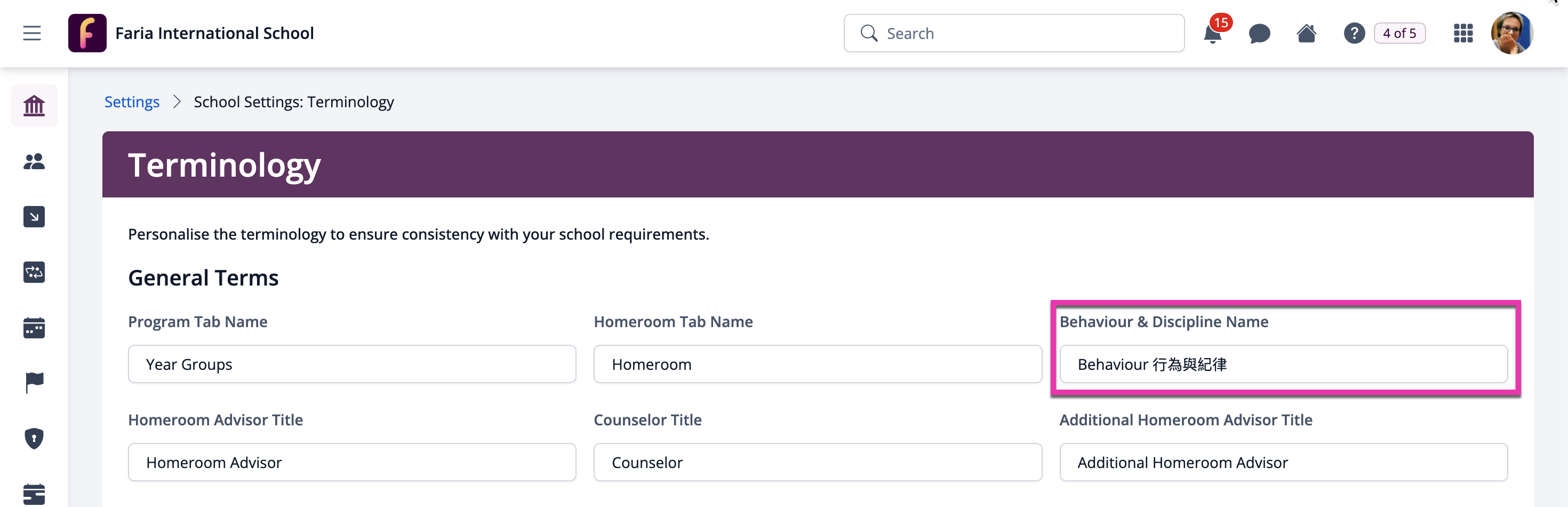Open the hamburger navigation menu

point(32,33)
